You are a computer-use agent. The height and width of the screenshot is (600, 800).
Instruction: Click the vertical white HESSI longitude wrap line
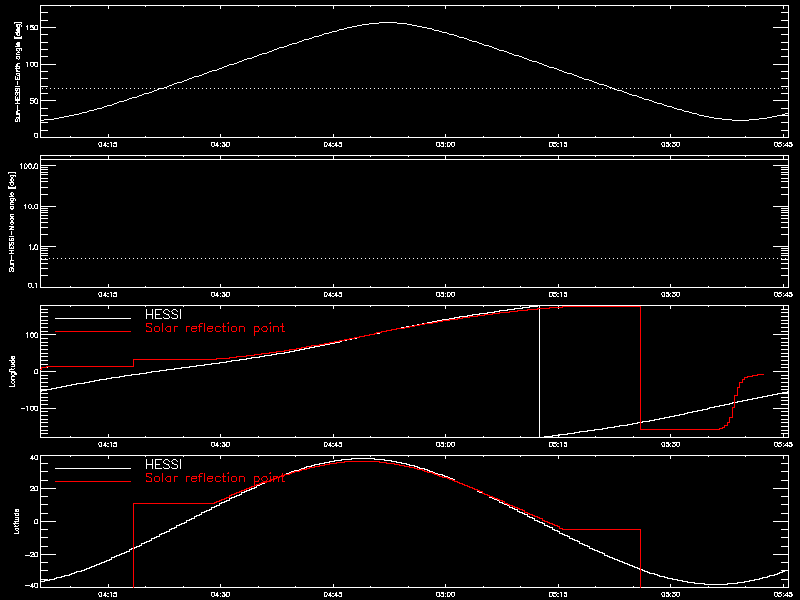539,371
